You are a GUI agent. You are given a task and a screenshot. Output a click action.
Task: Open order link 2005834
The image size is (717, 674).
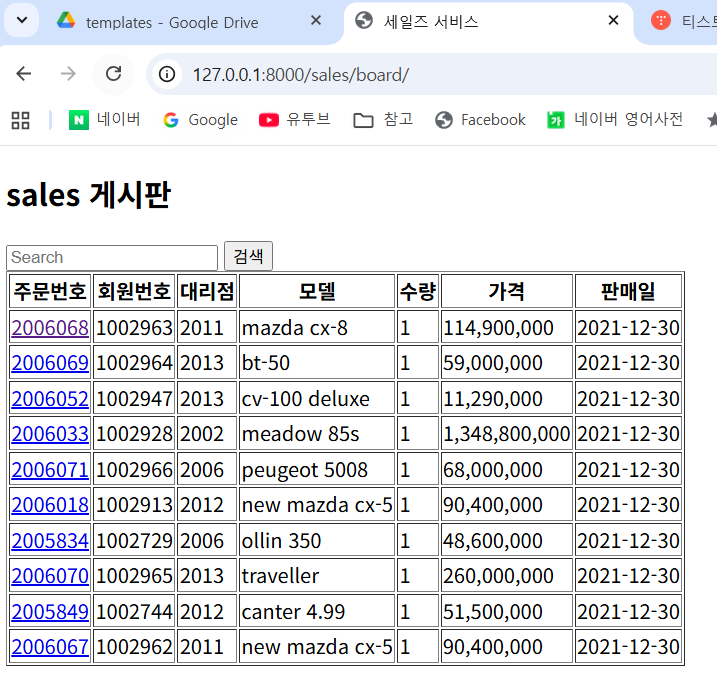click(50, 540)
